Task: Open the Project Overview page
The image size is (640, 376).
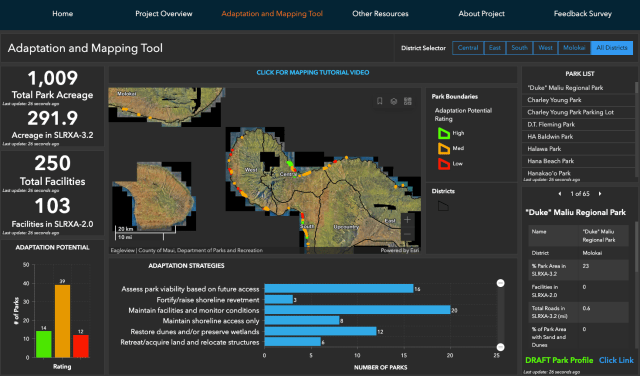Action: tap(164, 13)
